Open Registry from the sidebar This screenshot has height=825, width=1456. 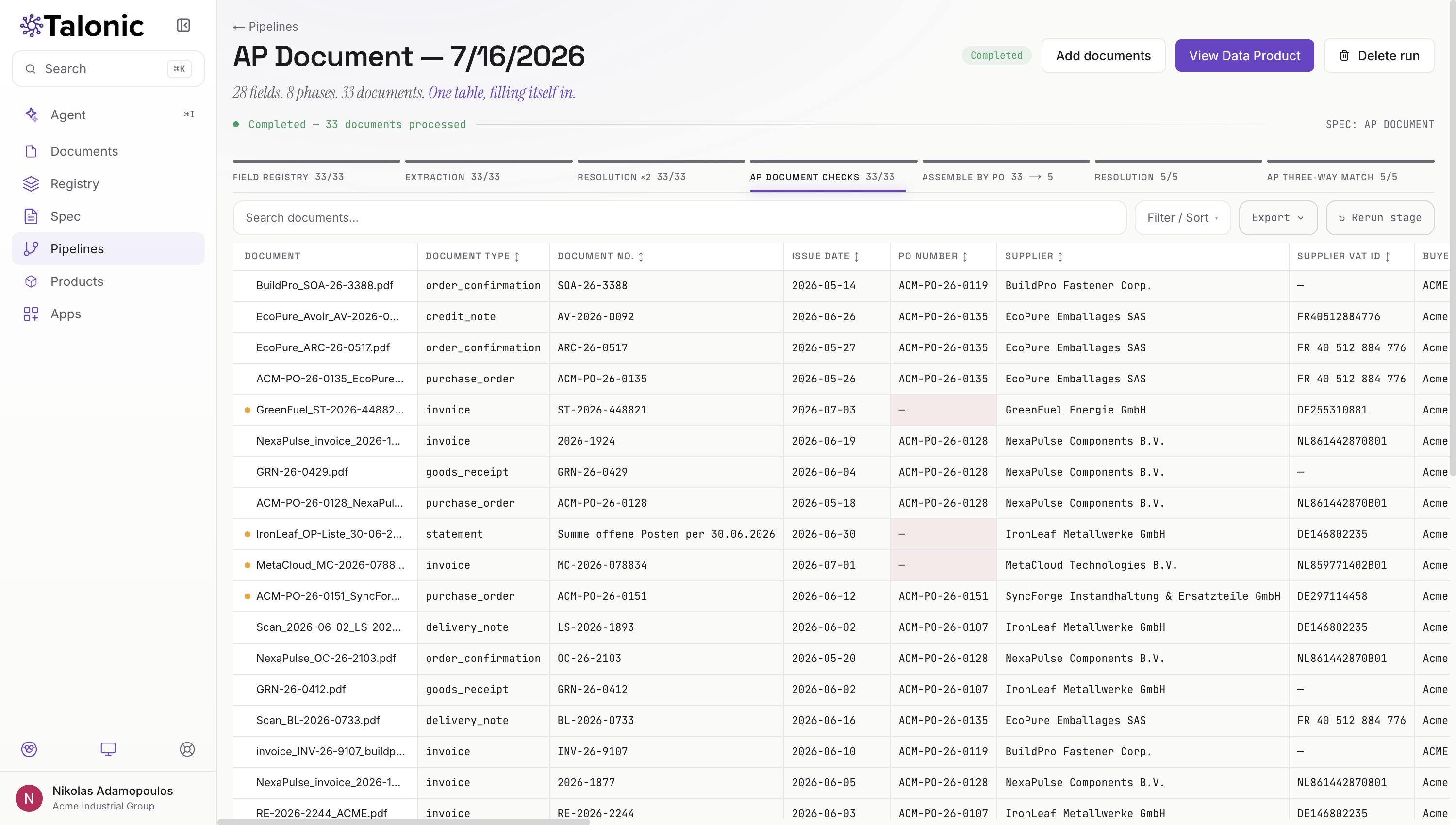pos(108,183)
